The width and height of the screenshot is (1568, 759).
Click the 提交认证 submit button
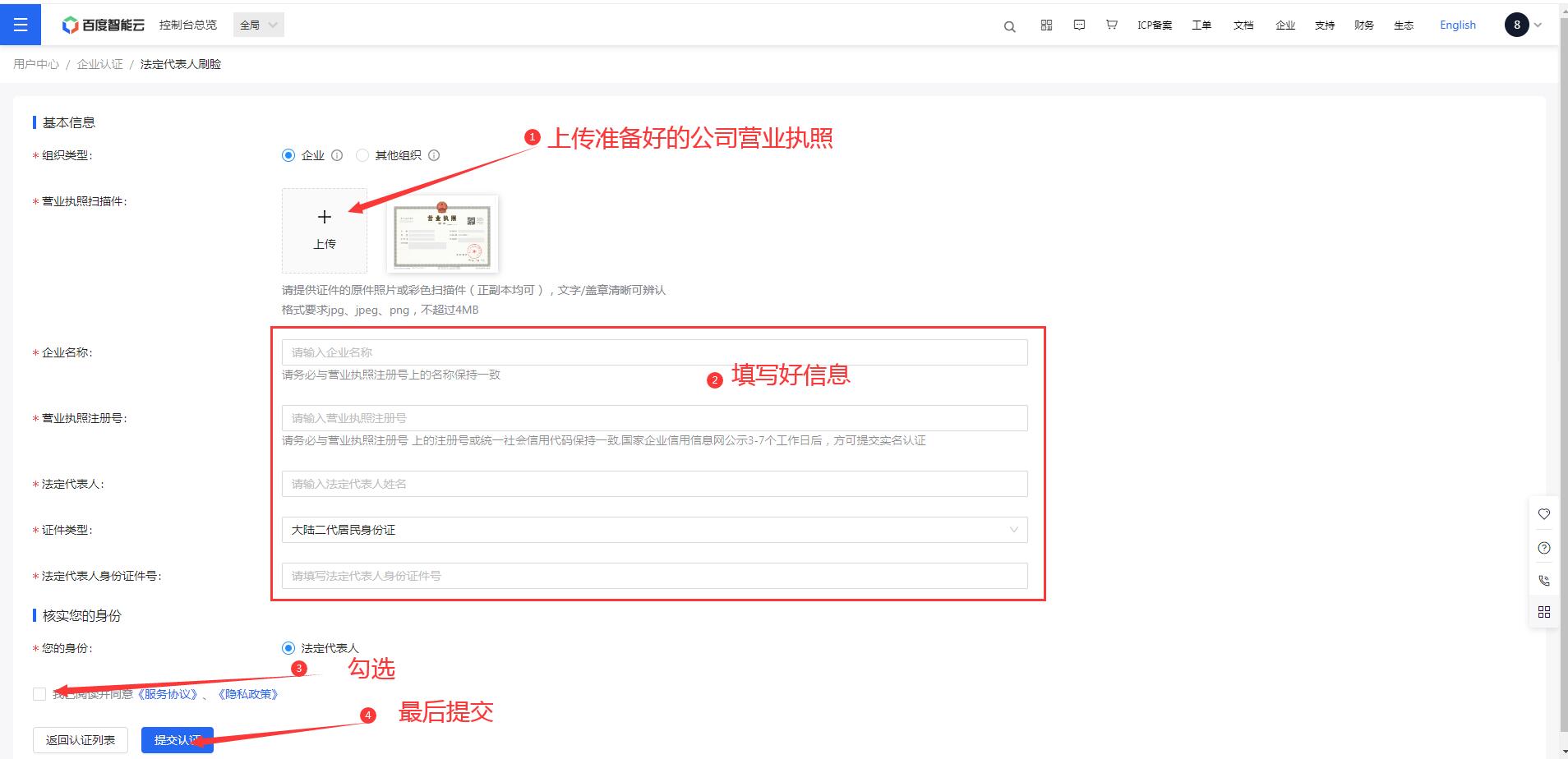point(177,740)
